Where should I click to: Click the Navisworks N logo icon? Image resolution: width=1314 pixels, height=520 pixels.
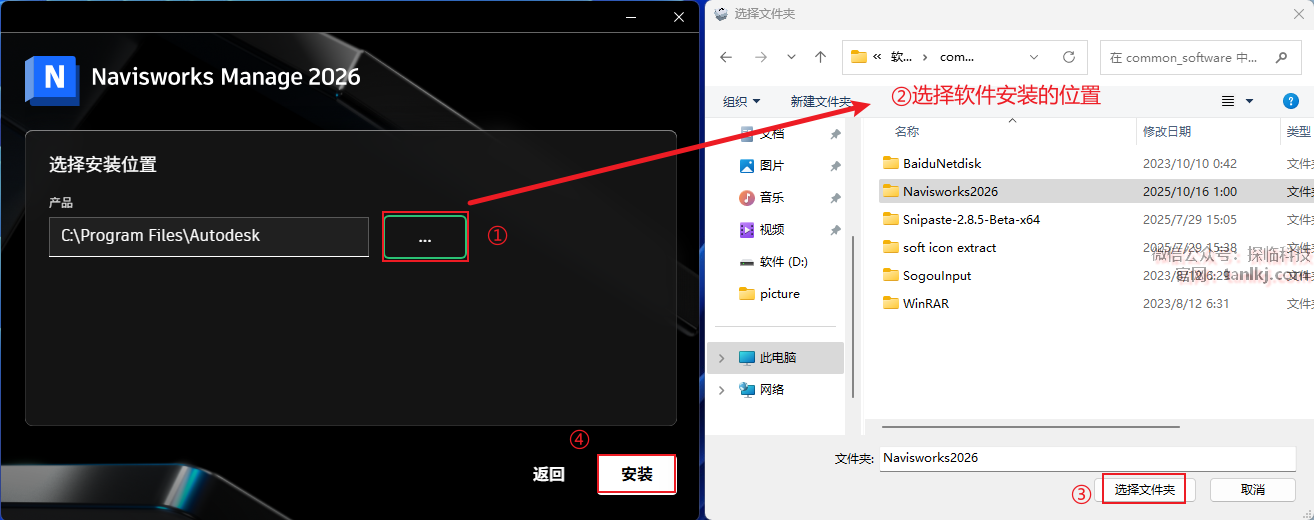click(x=52, y=80)
